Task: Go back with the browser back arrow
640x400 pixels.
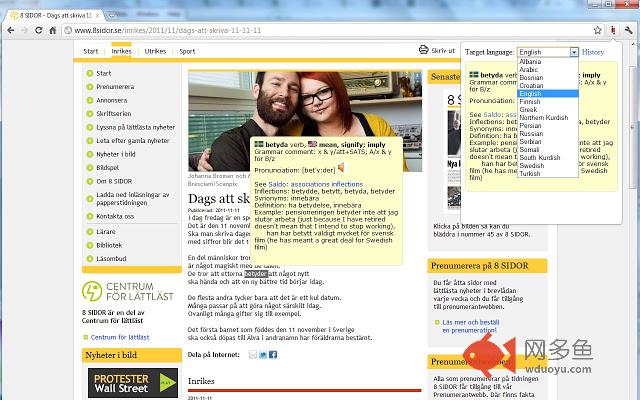Action: 11,30
